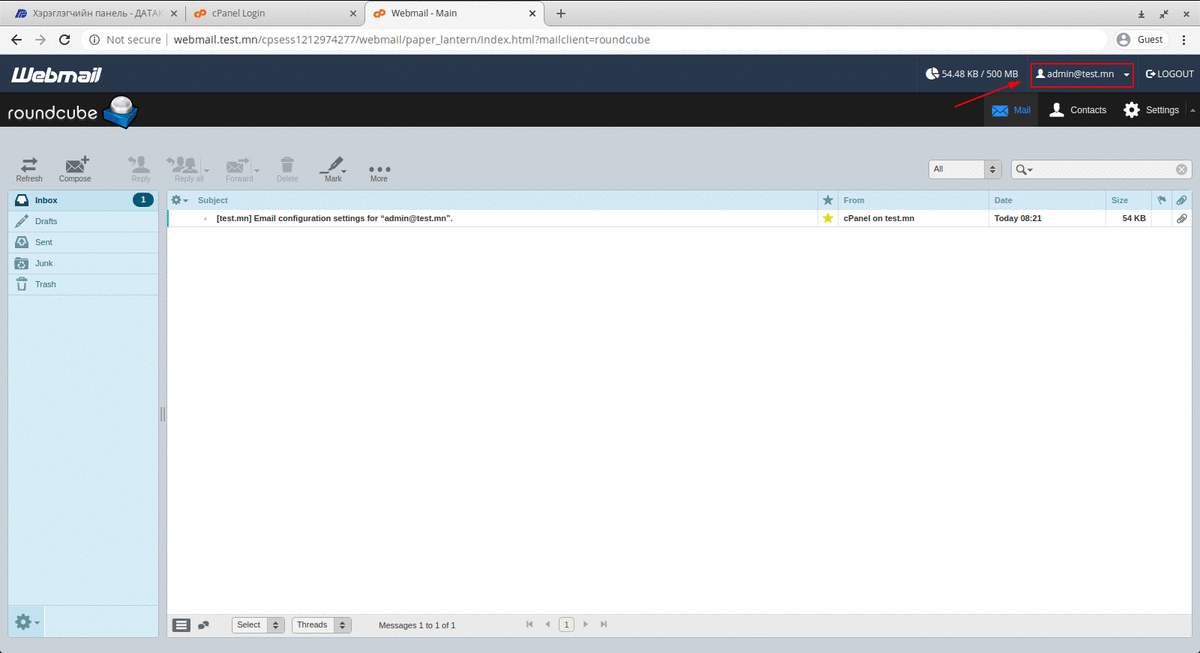Click the Webmail logo

coord(56,75)
